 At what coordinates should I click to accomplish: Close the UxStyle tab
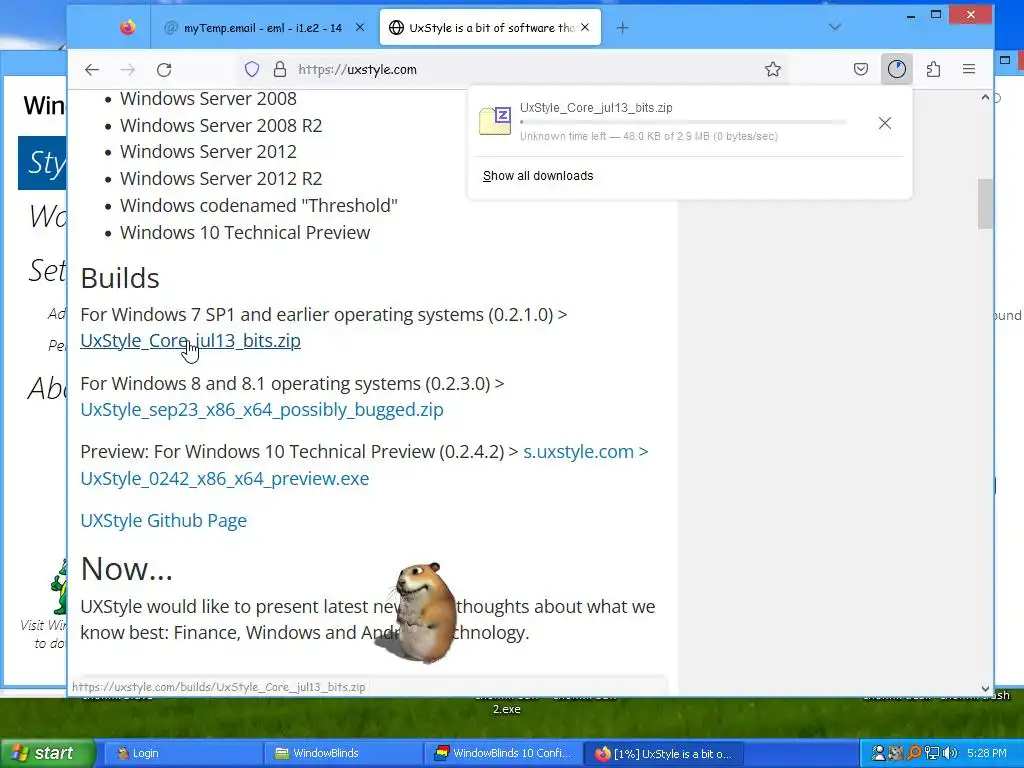coord(585,27)
